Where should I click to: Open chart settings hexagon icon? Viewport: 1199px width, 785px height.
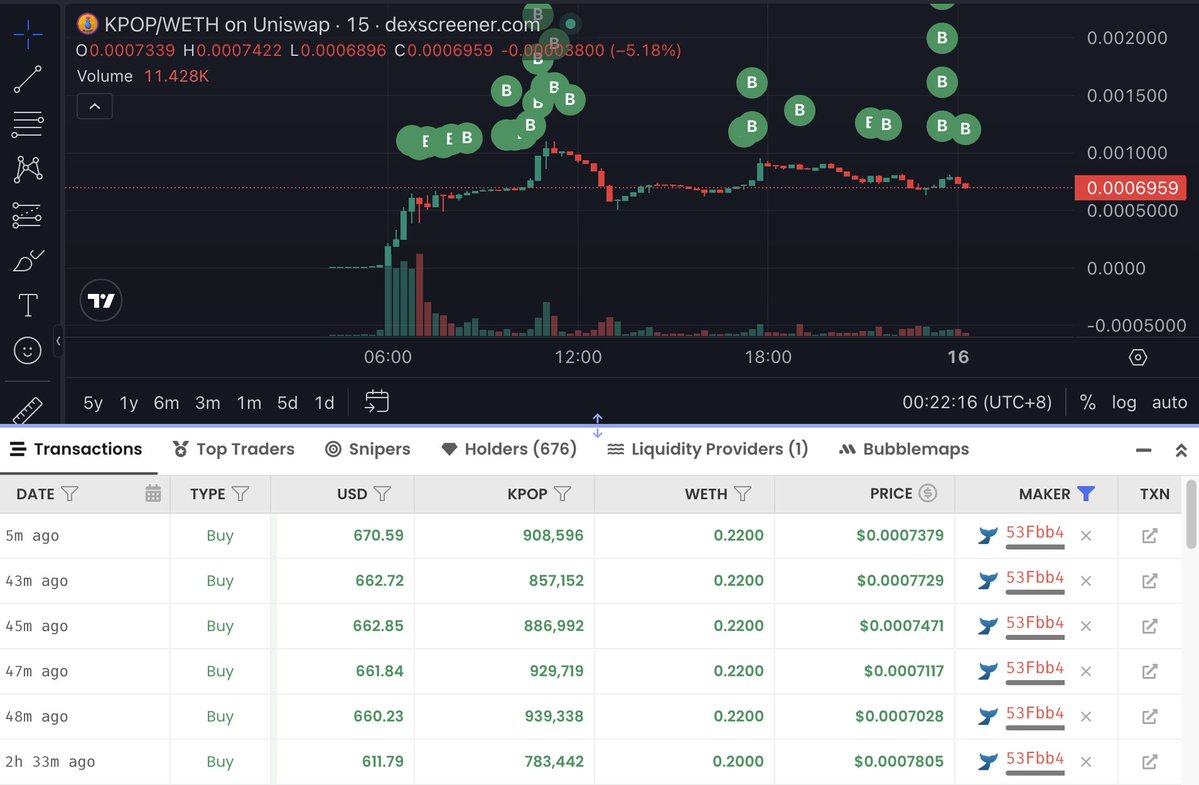1138,357
